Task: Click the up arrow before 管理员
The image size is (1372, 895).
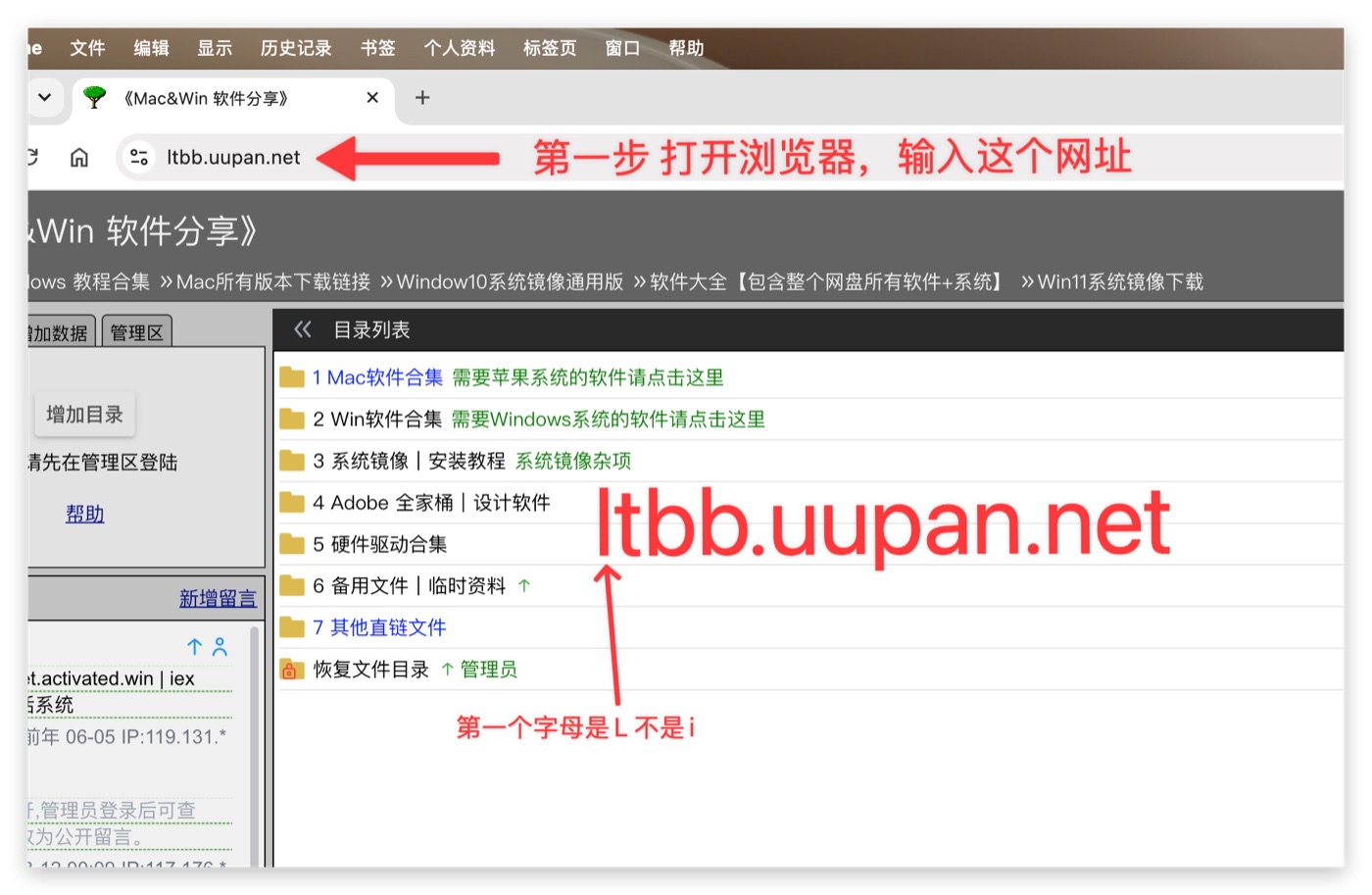Action: tap(448, 670)
